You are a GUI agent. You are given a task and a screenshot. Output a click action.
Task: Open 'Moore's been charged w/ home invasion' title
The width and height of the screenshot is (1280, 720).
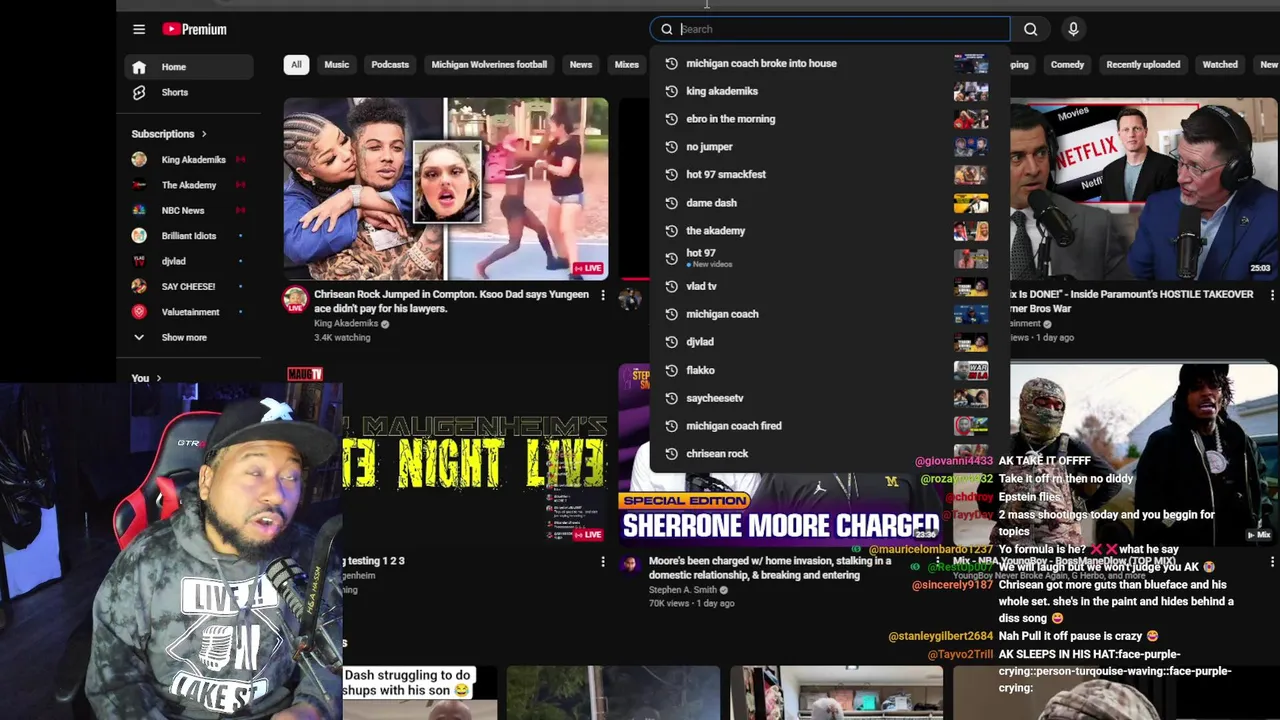coord(770,568)
